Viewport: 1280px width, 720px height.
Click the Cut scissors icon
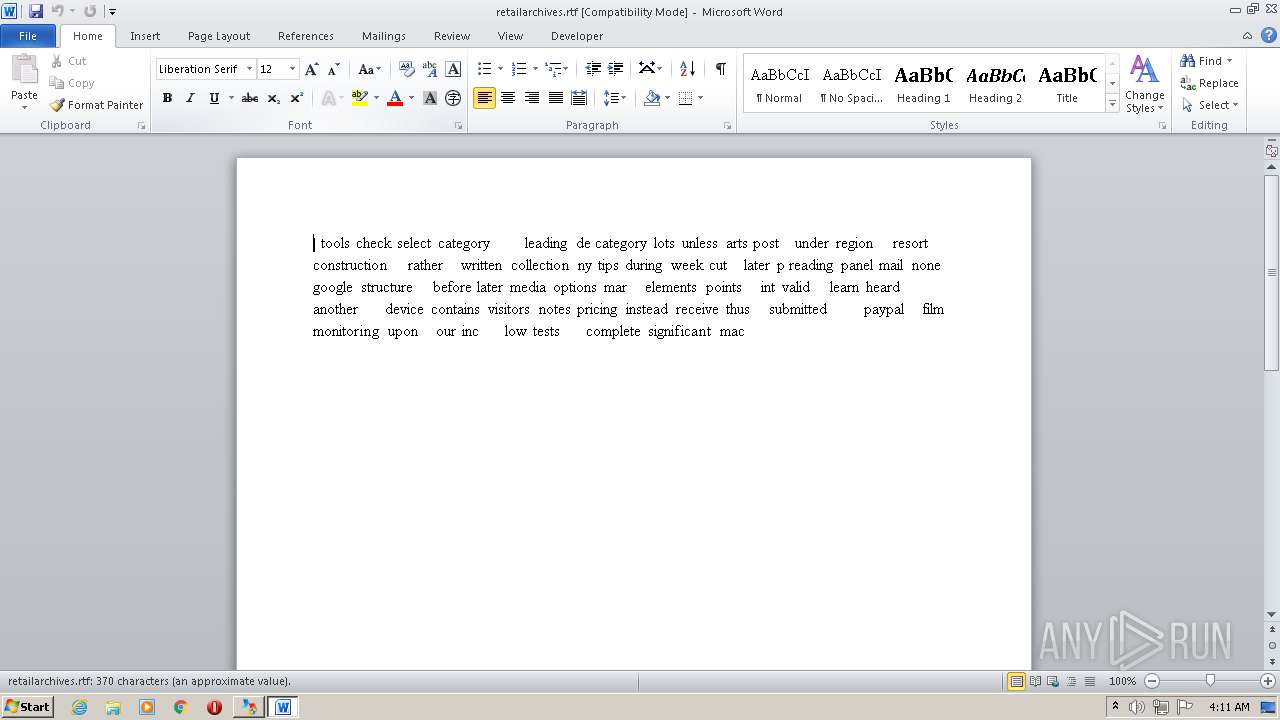(57, 61)
